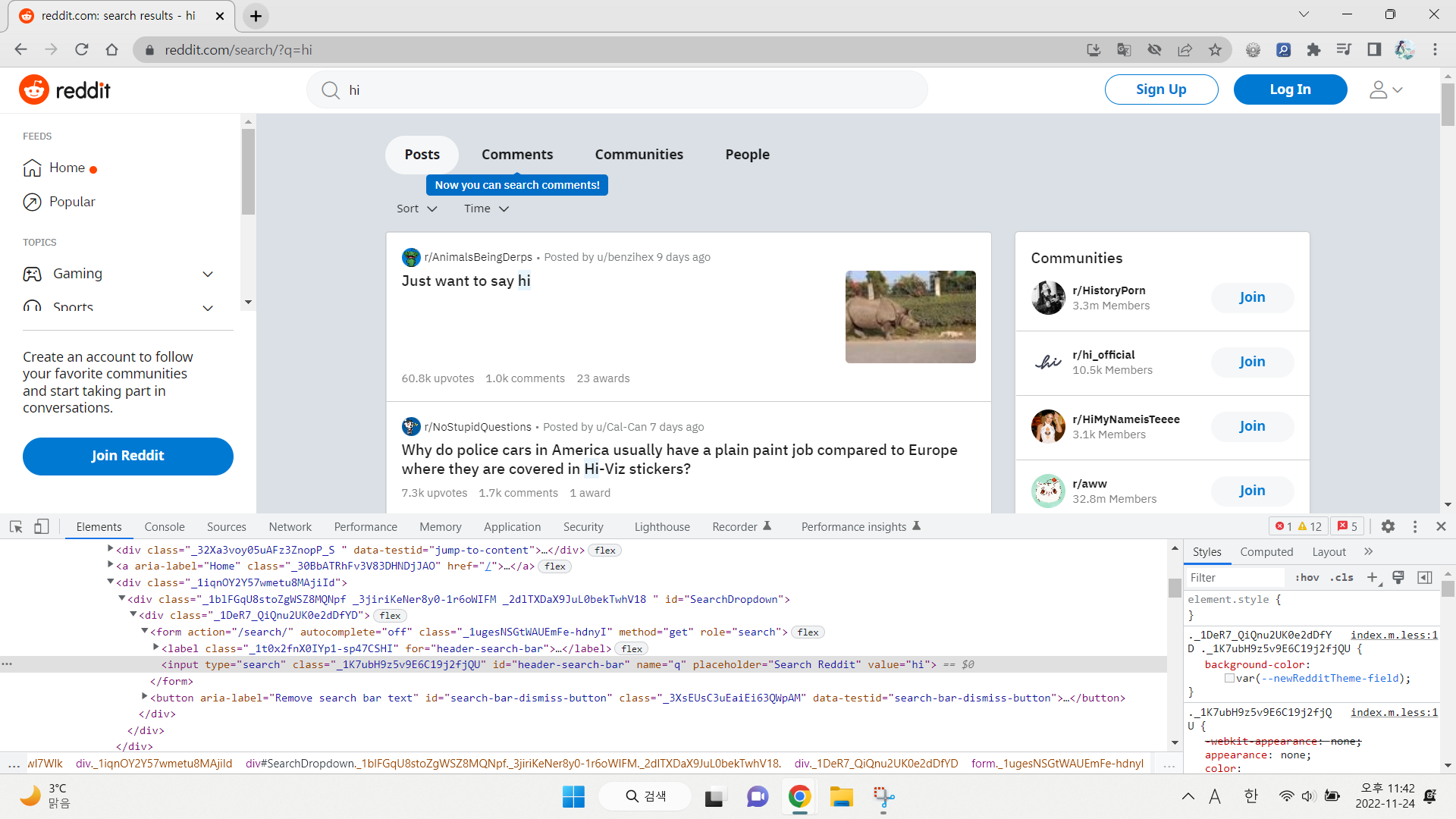Open the Lighthouse tab

(x=662, y=526)
